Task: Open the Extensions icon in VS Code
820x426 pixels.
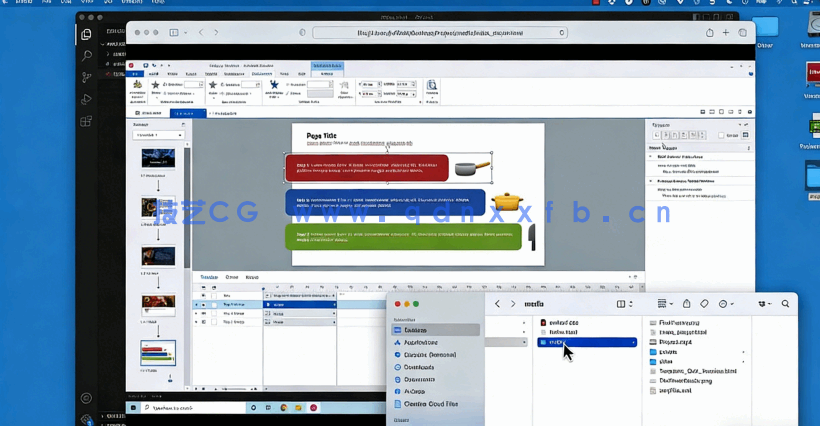Action: tap(86, 121)
